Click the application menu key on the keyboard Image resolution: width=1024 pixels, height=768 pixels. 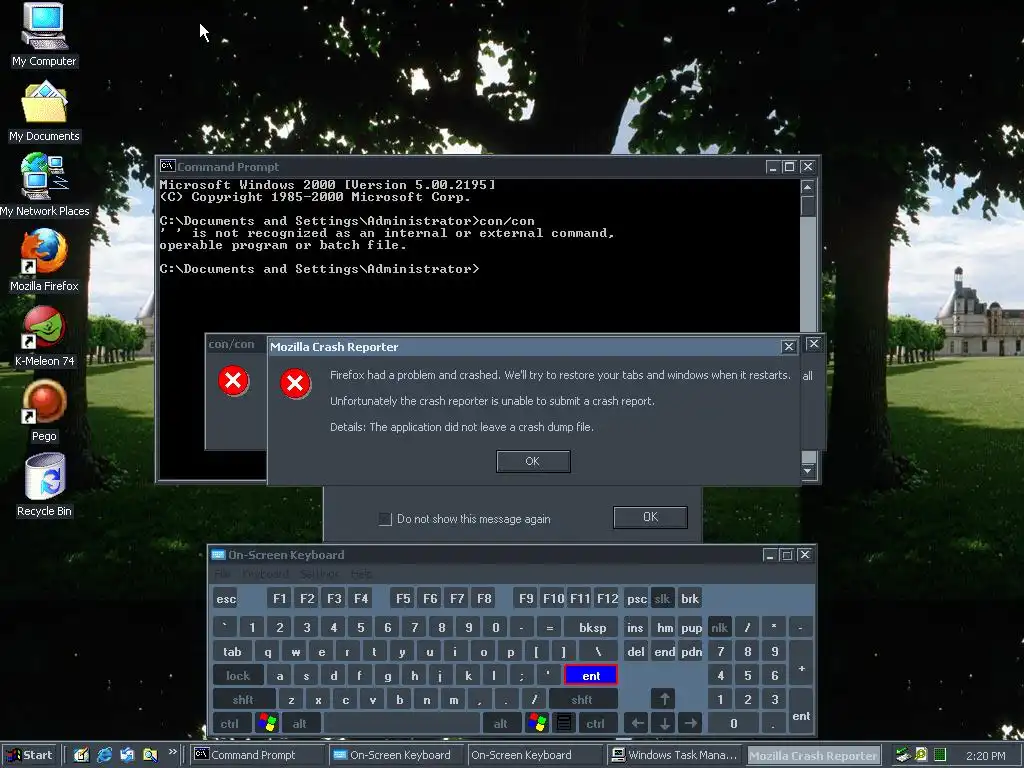[x=564, y=723]
